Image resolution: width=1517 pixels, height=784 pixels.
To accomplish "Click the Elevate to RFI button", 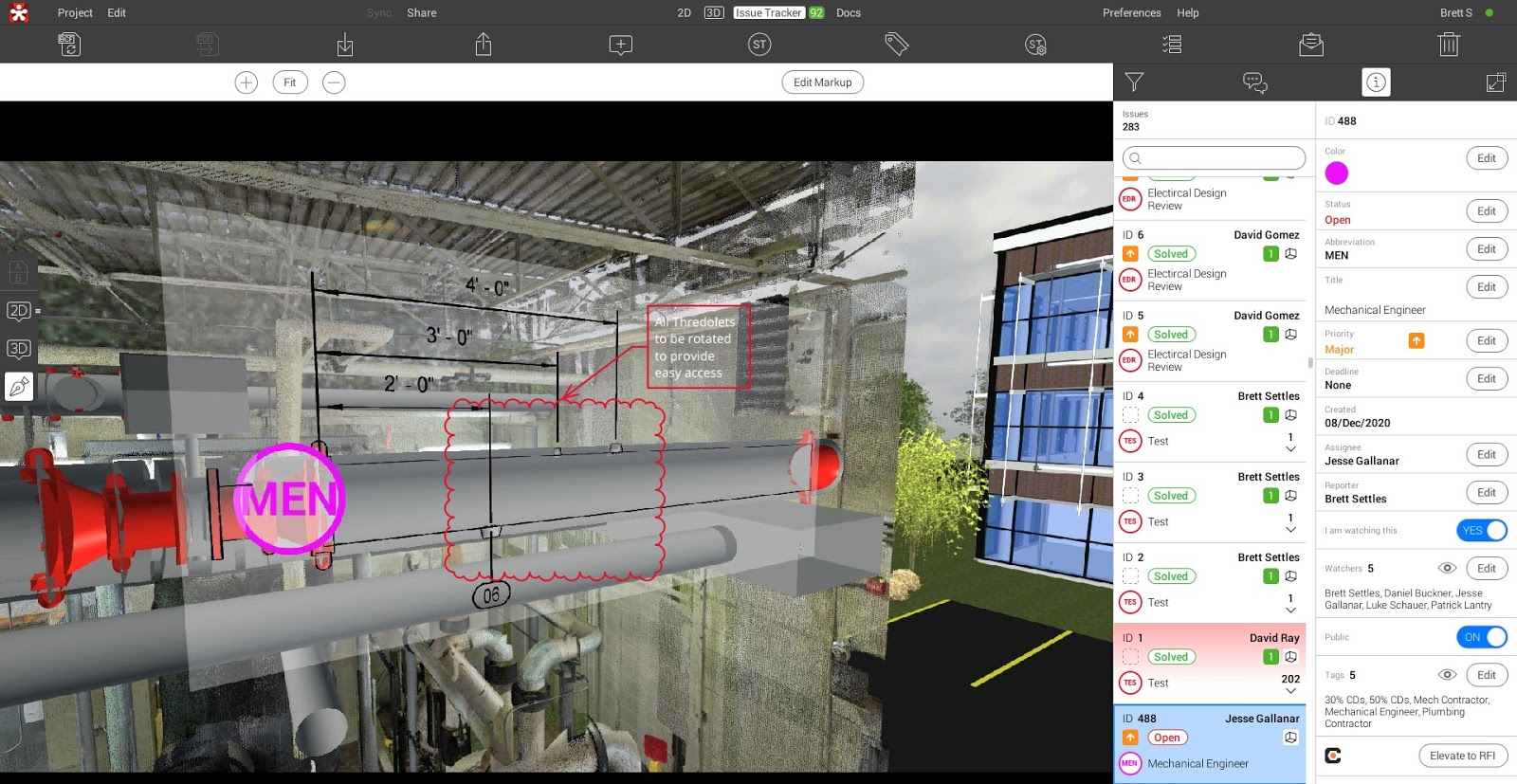I will pos(1462,756).
